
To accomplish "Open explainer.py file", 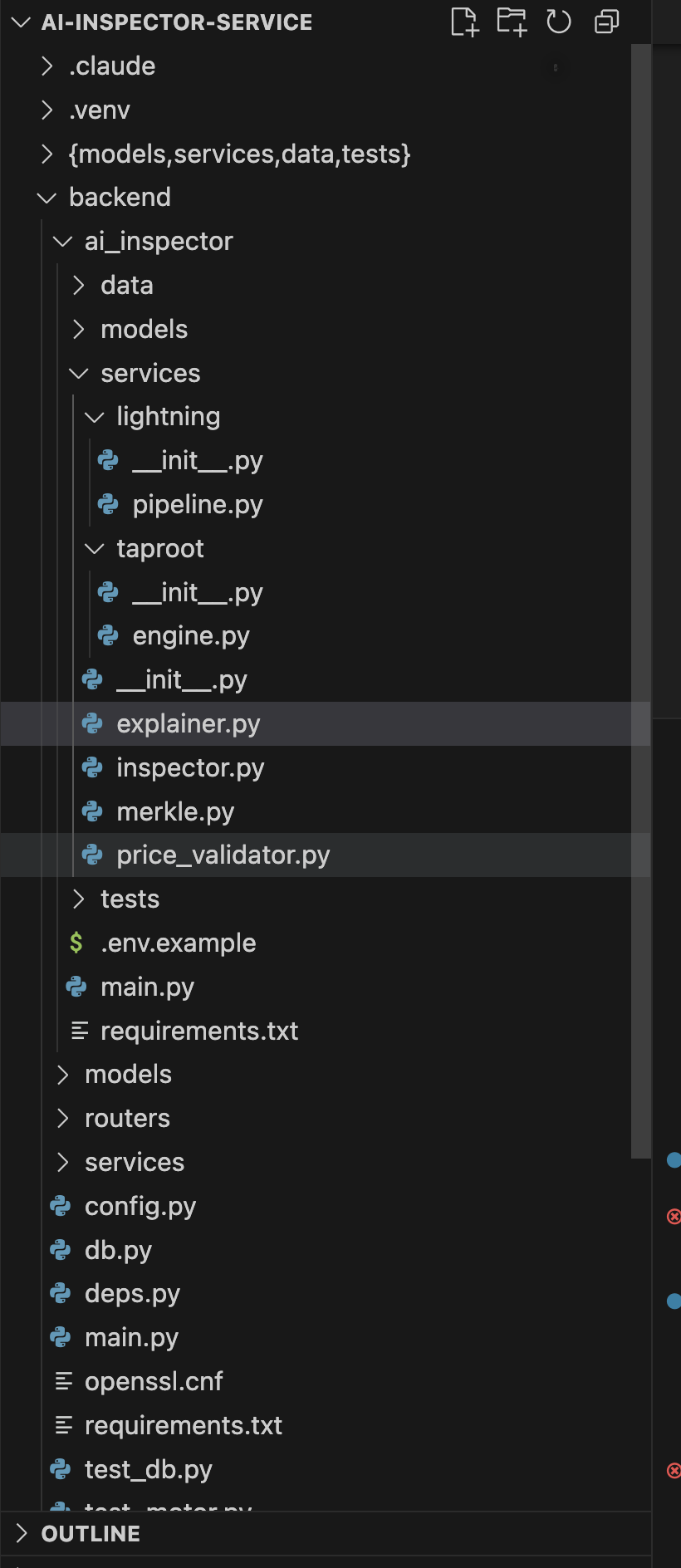I will (188, 724).
